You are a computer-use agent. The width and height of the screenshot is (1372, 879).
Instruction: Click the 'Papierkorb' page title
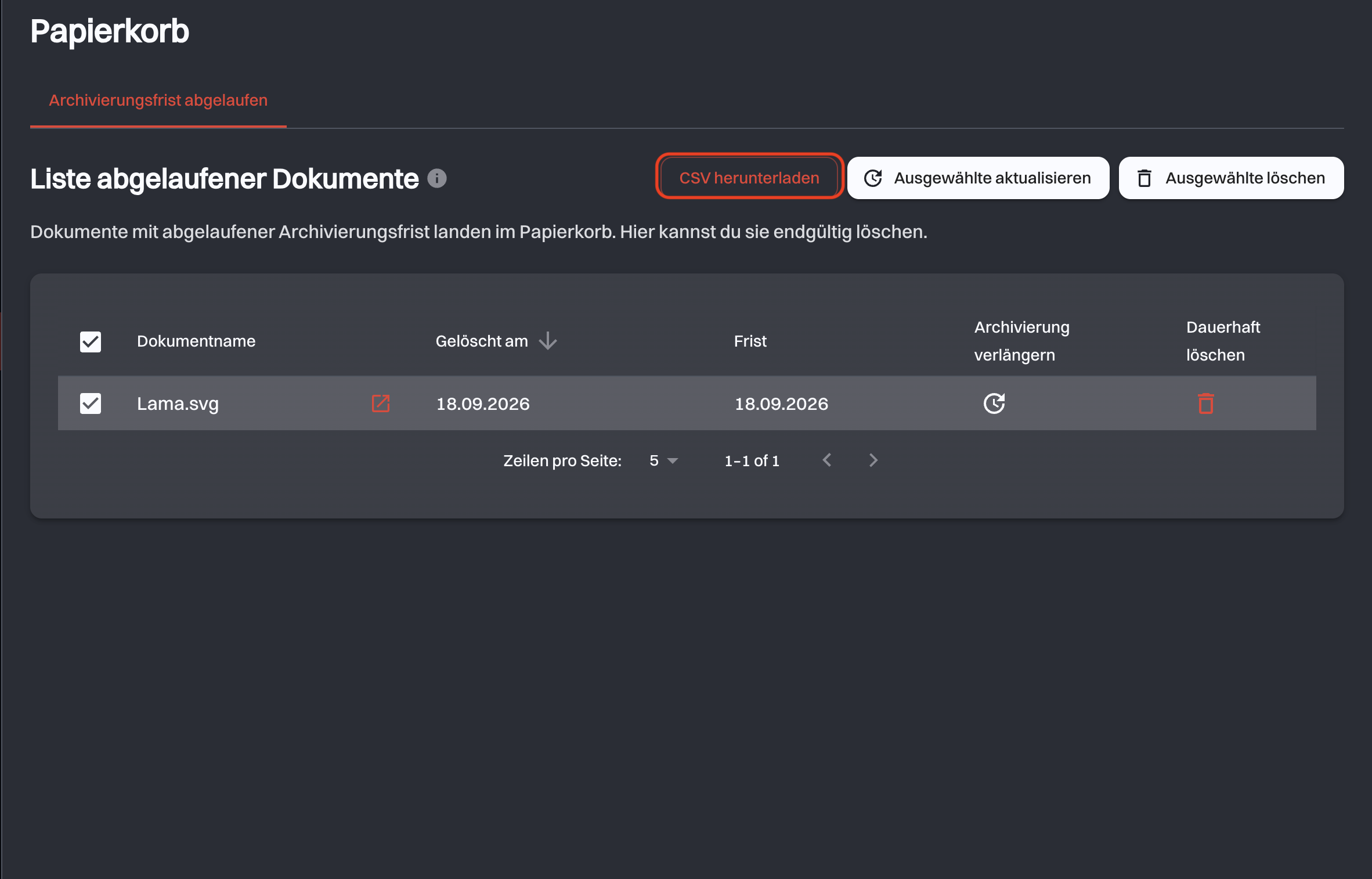coord(110,31)
